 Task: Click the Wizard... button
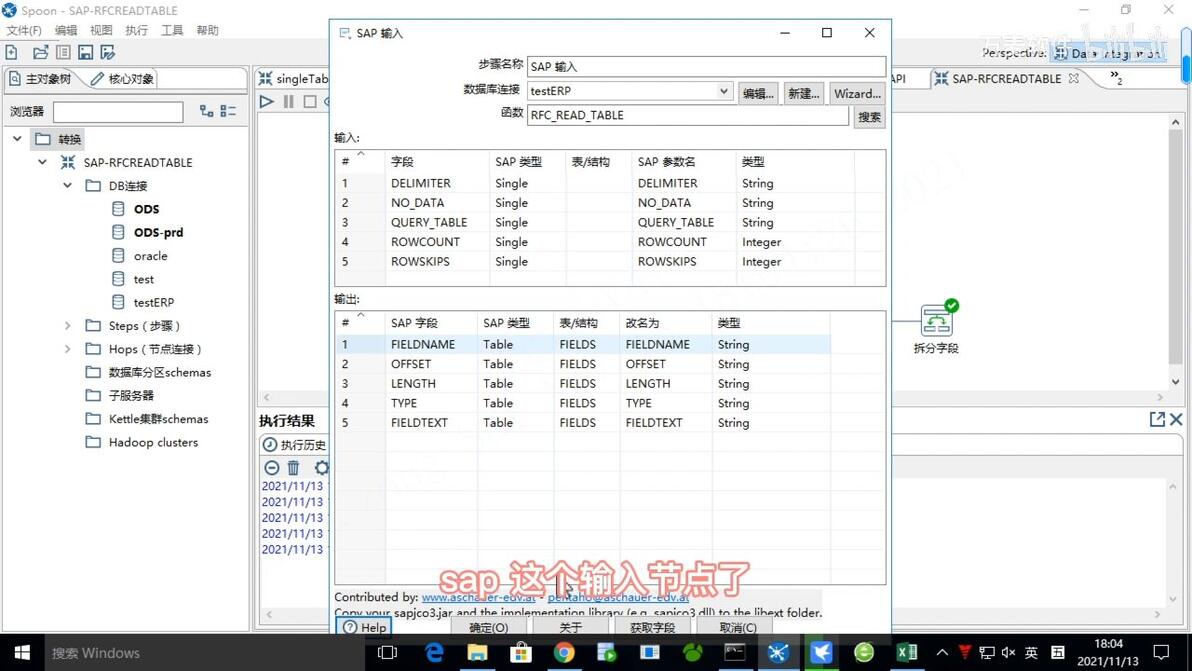pos(858,93)
